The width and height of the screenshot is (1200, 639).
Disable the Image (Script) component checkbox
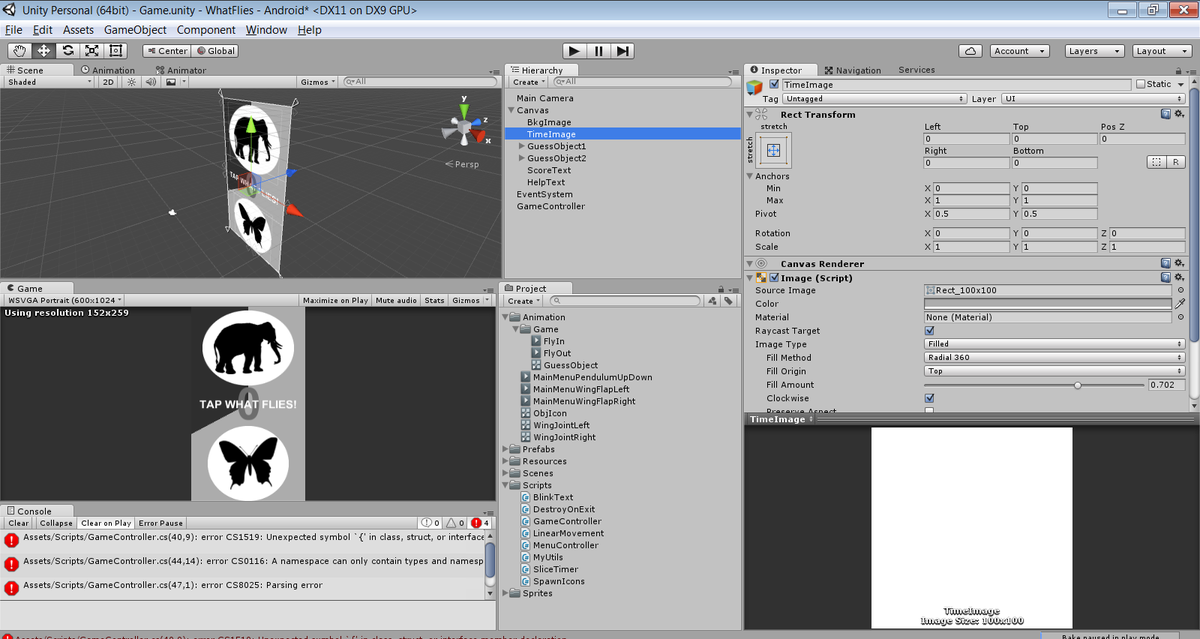pyautogui.click(x=774, y=278)
